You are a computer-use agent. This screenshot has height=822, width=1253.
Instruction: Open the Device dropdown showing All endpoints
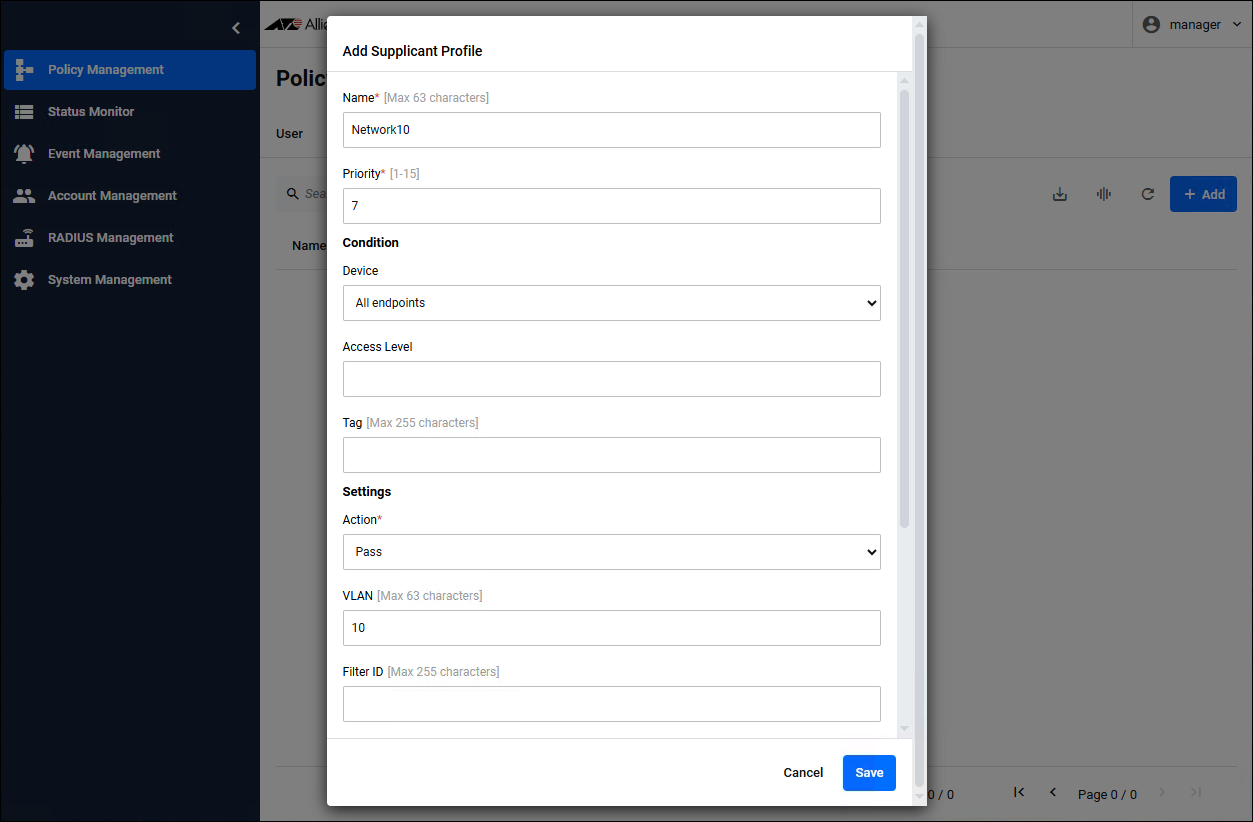pyautogui.click(x=611, y=303)
